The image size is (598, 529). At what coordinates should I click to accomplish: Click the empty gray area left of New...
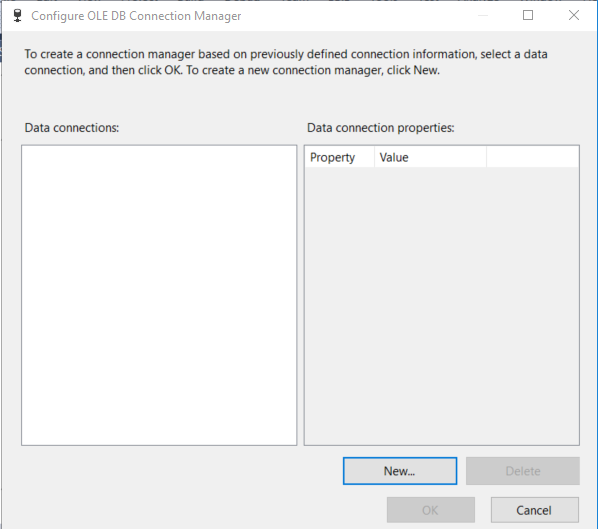(179, 471)
